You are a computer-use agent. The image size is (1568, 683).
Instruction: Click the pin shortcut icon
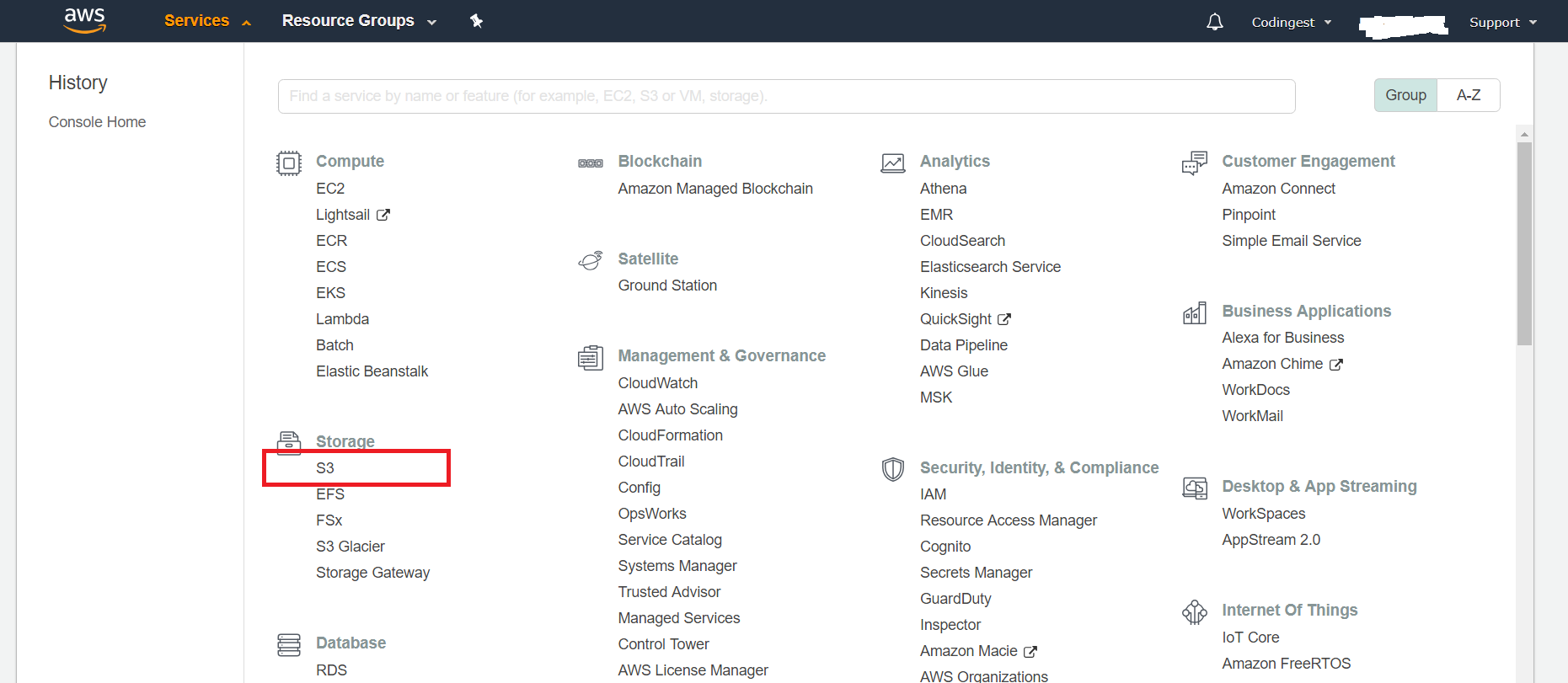click(476, 21)
